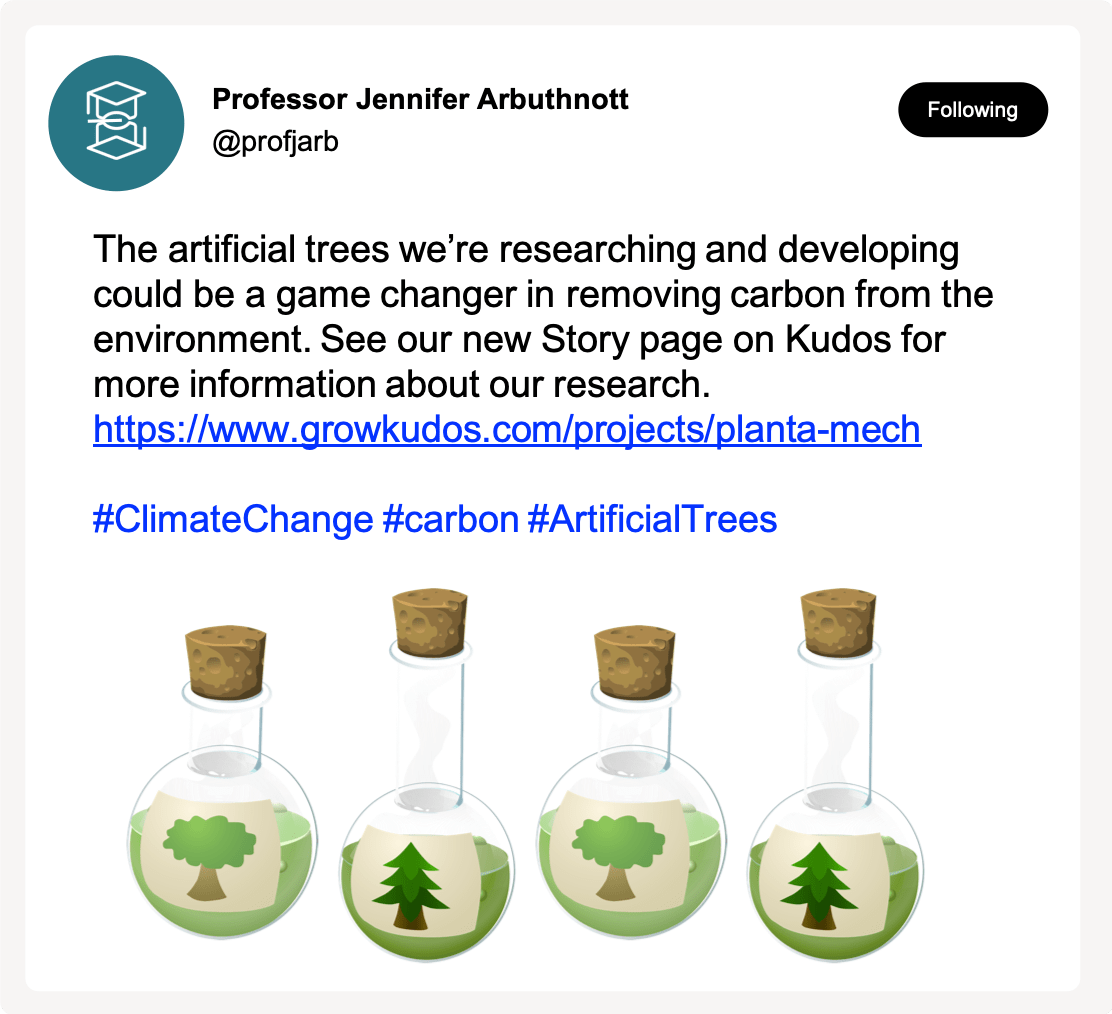The height and width of the screenshot is (1014, 1112).
Task: Click the pine tree label on the second flask
Action: tap(410, 880)
